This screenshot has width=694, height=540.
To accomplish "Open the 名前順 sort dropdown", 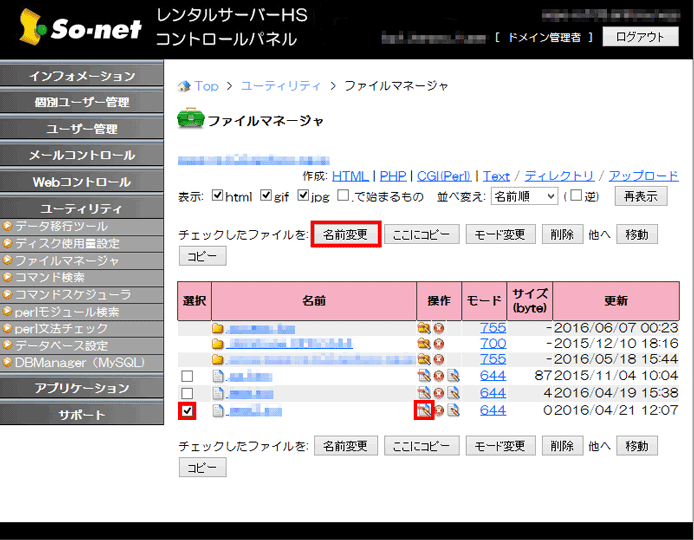I will point(524,196).
